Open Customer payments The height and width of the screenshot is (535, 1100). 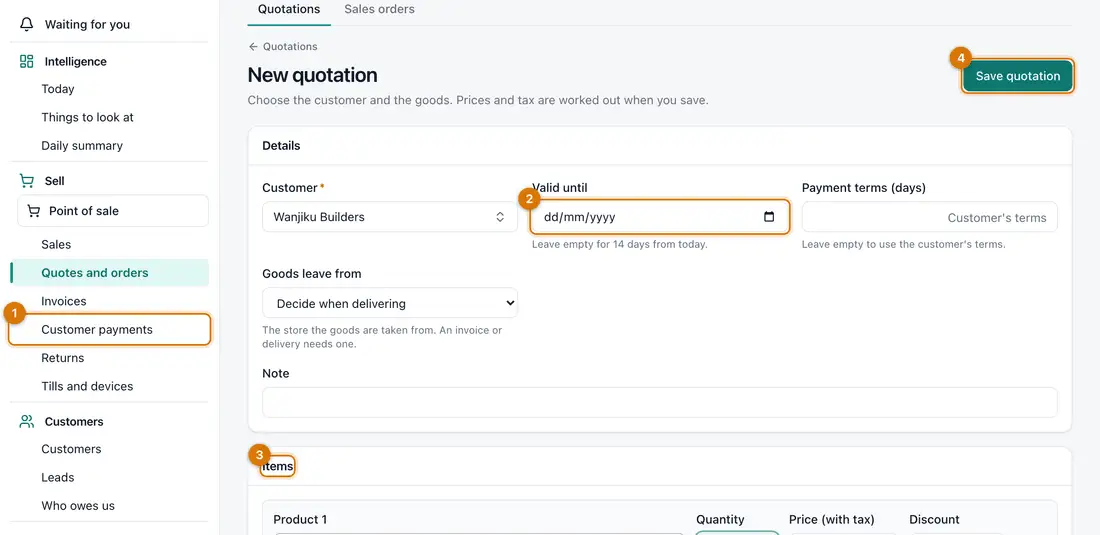109,330
